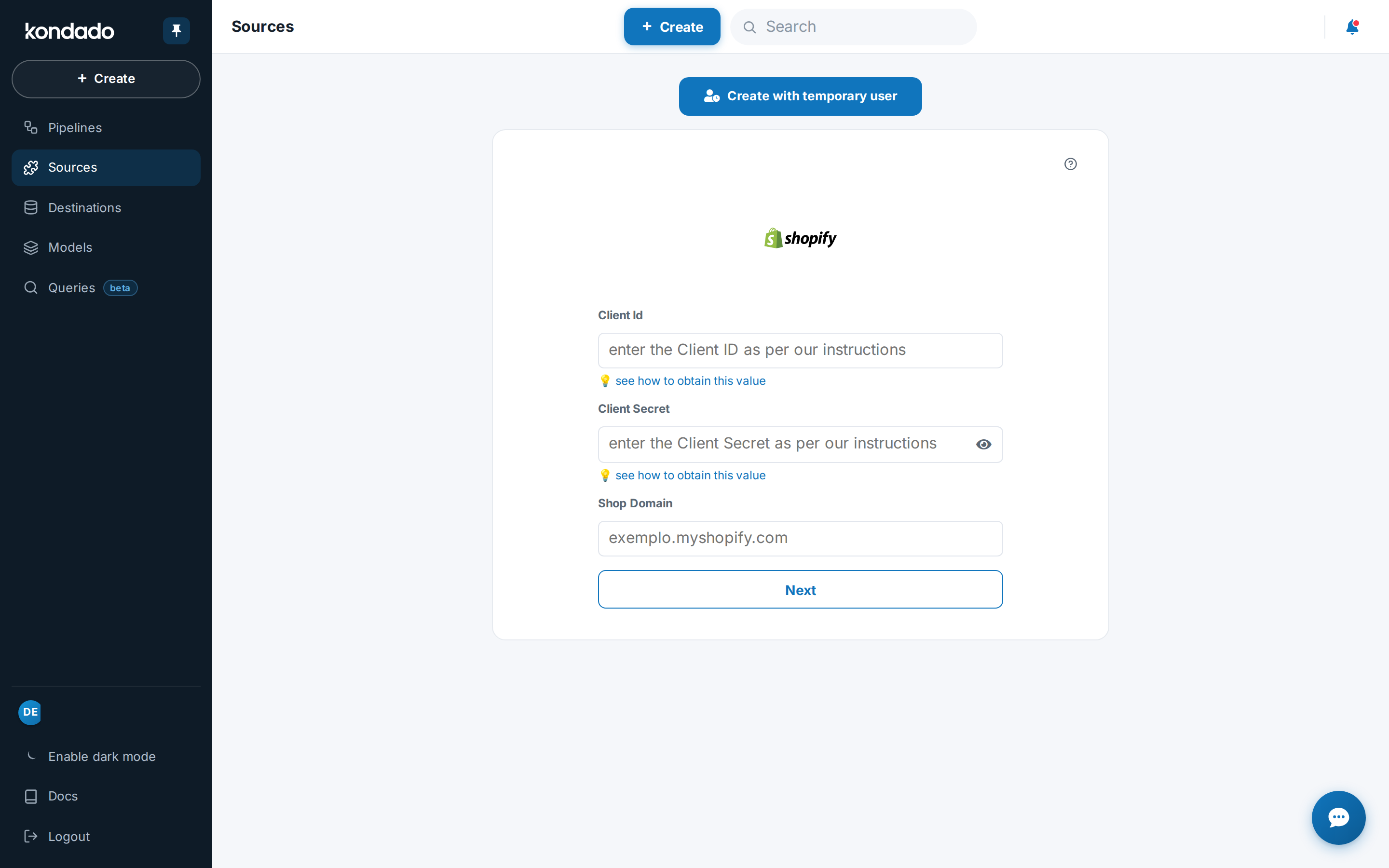Image resolution: width=1389 pixels, height=868 pixels.
Task: Click the beta badge next to Queries
Action: [x=120, y=288]
